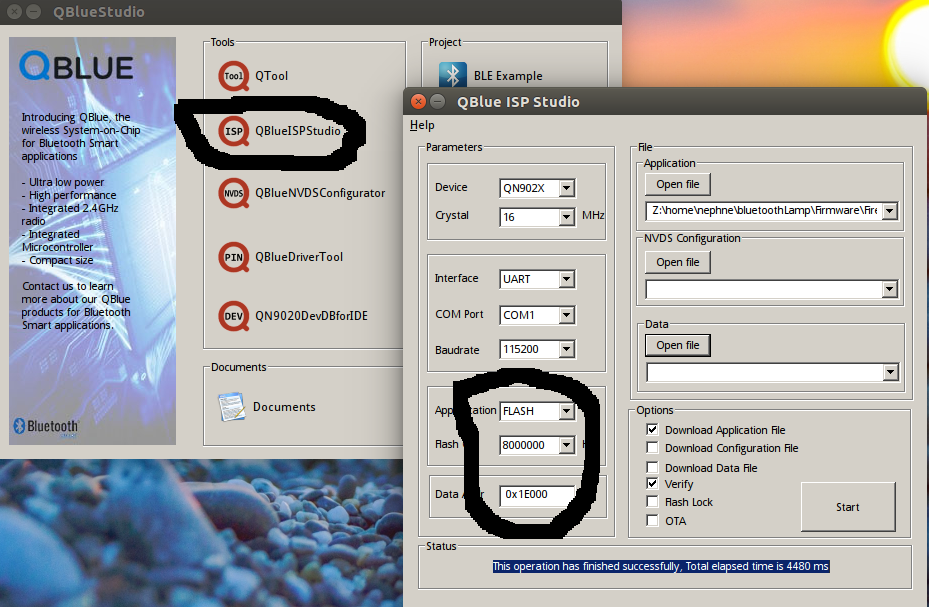Click the Documents label text
This screenshot has height=607, width=929.
(x=284, y=407)
